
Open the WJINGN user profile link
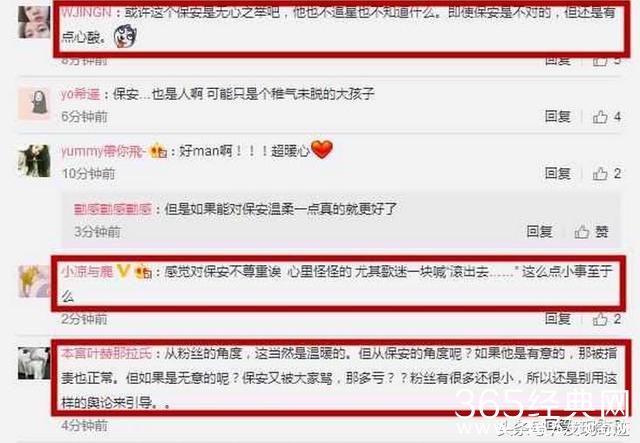click(x=87, y=12)
